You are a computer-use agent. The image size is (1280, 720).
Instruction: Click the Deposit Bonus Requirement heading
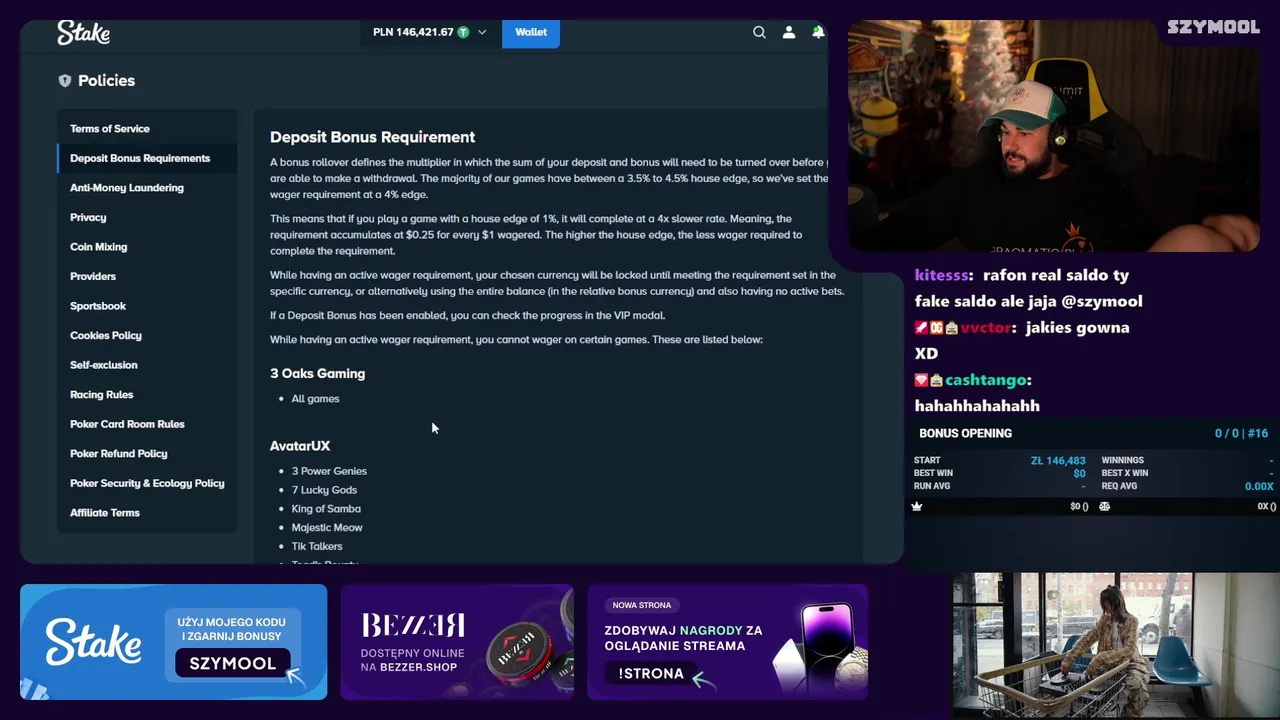(372, 137)
